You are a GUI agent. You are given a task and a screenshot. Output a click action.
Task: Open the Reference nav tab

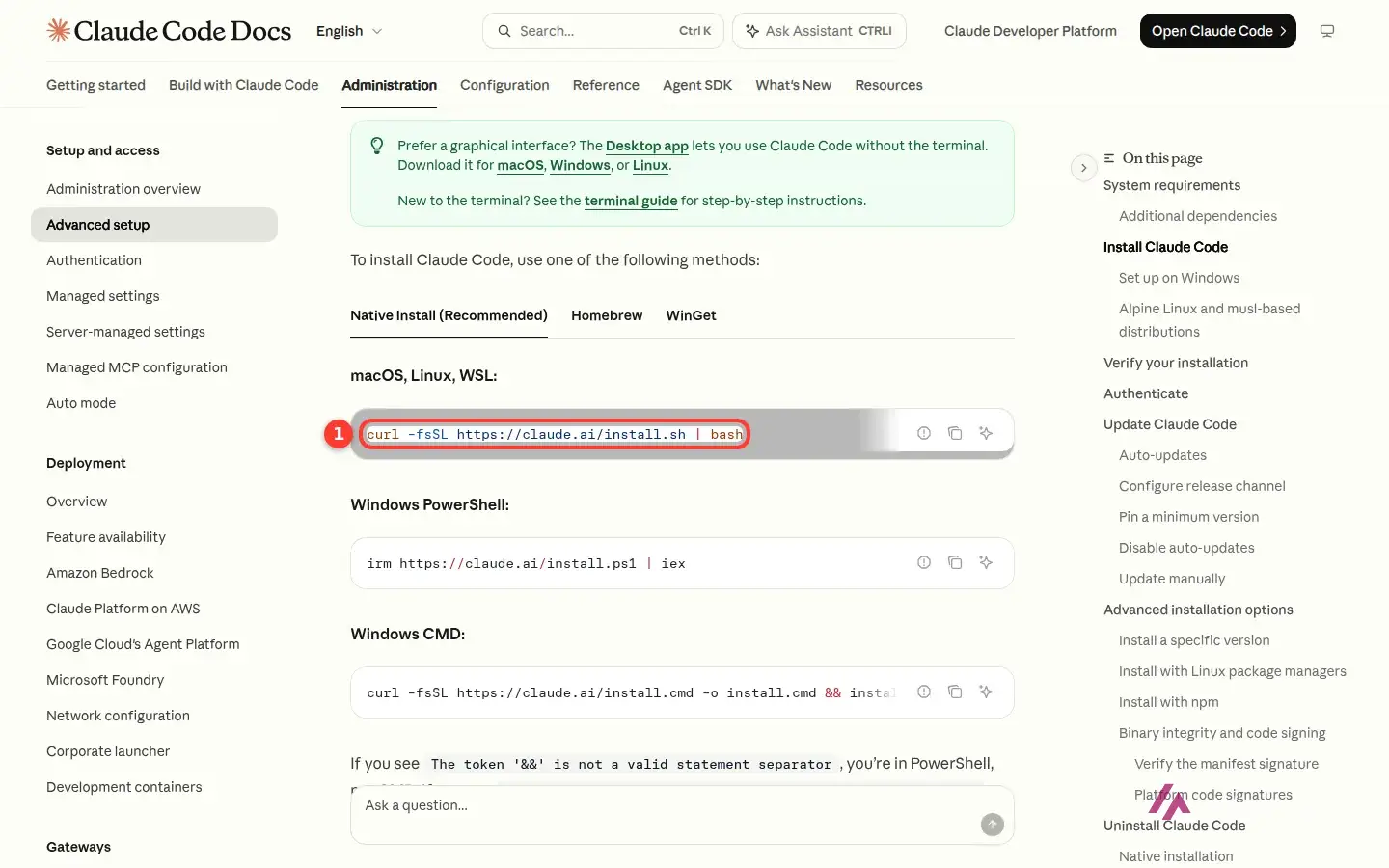(606, 85)
